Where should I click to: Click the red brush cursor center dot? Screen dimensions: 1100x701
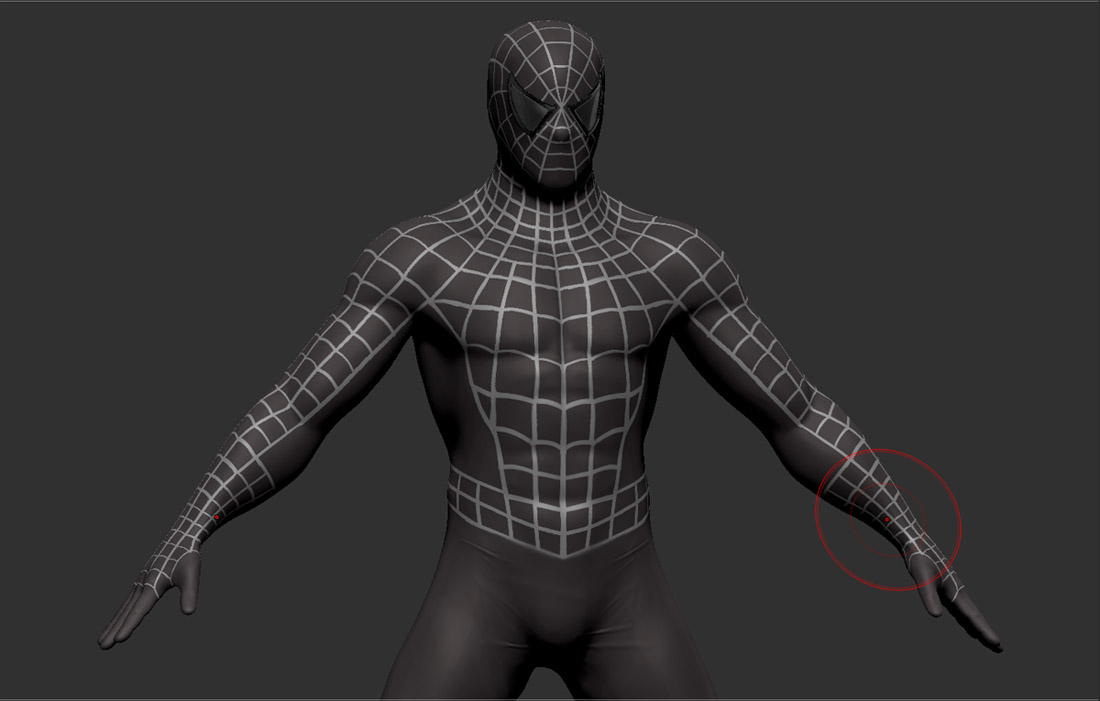coord(887,519)
